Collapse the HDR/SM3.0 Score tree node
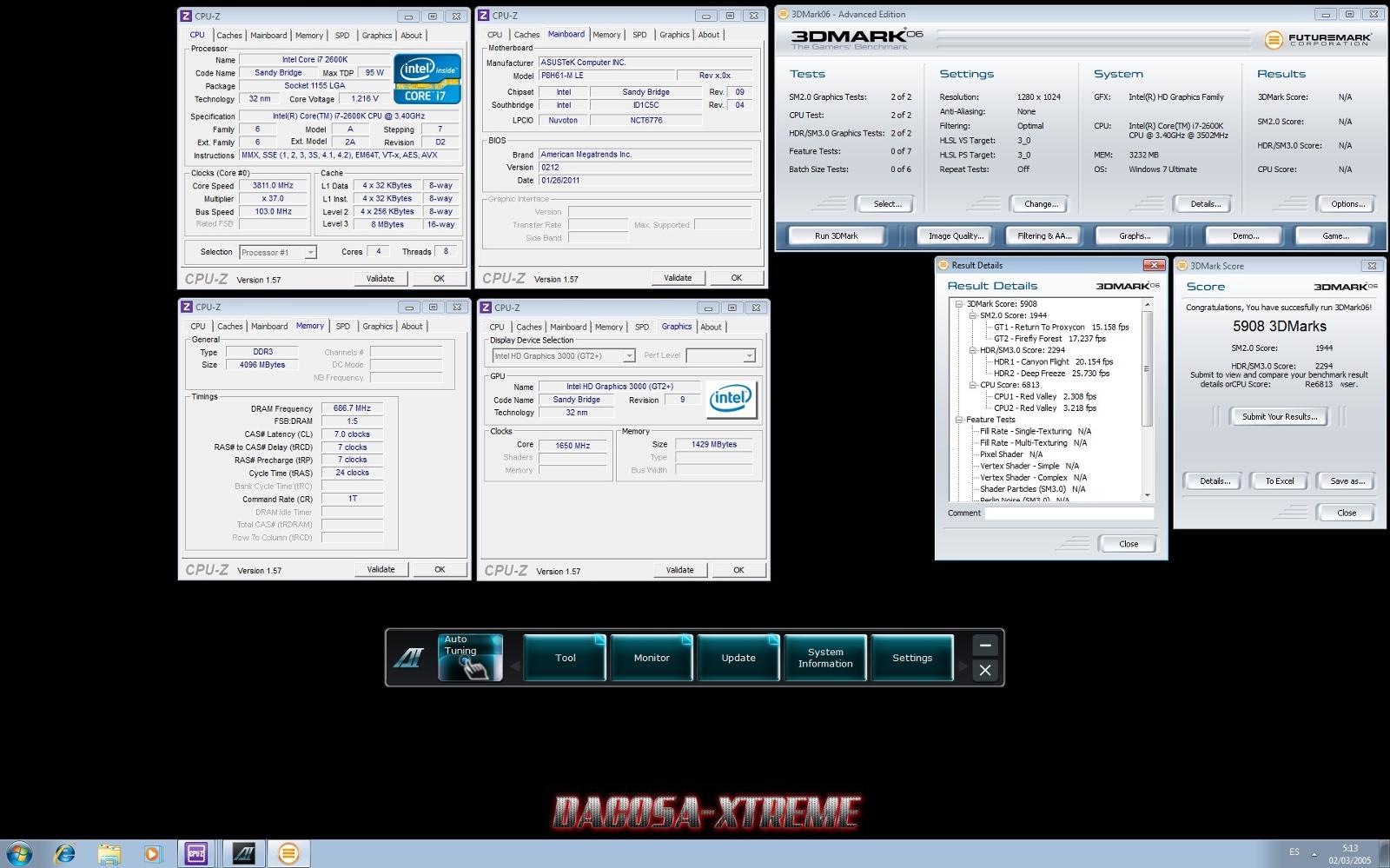Image resolution: width=1390 pixels, height=868 pixels. (x=973, y=350)
